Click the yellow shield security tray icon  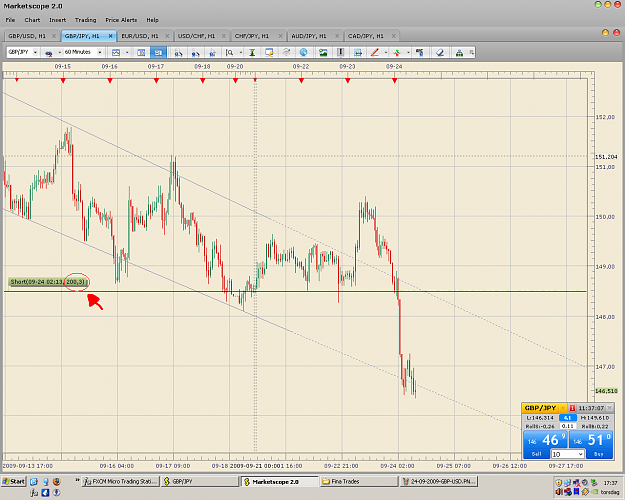coord(559,482)
